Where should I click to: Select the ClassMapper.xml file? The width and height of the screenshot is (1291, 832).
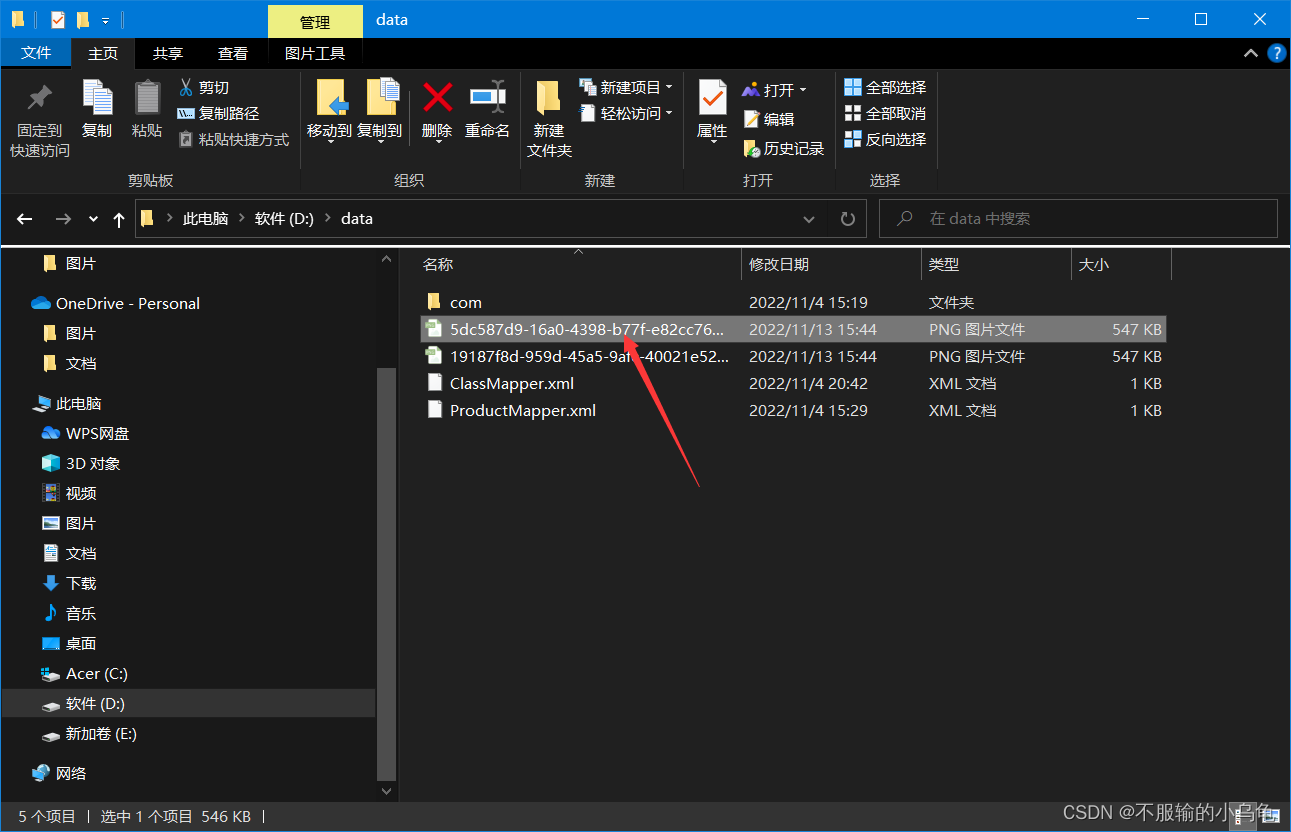click(x=792, y=383)
